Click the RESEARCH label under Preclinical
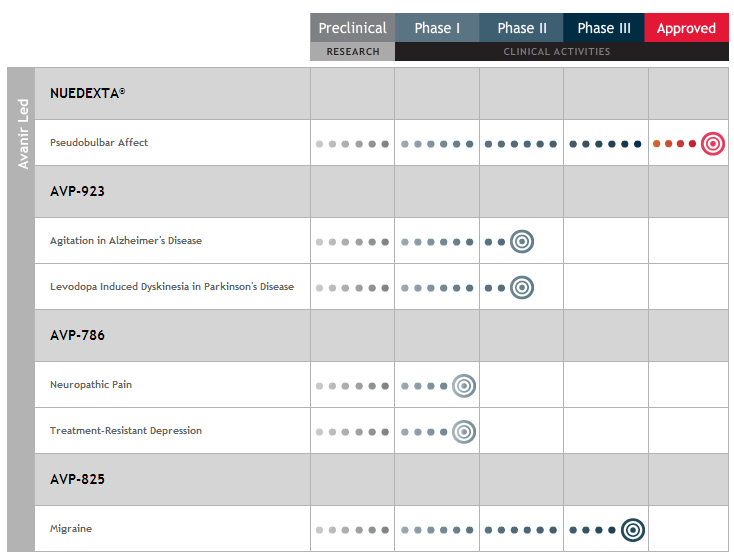Screen dimensions: 734x556 (353, 51)
